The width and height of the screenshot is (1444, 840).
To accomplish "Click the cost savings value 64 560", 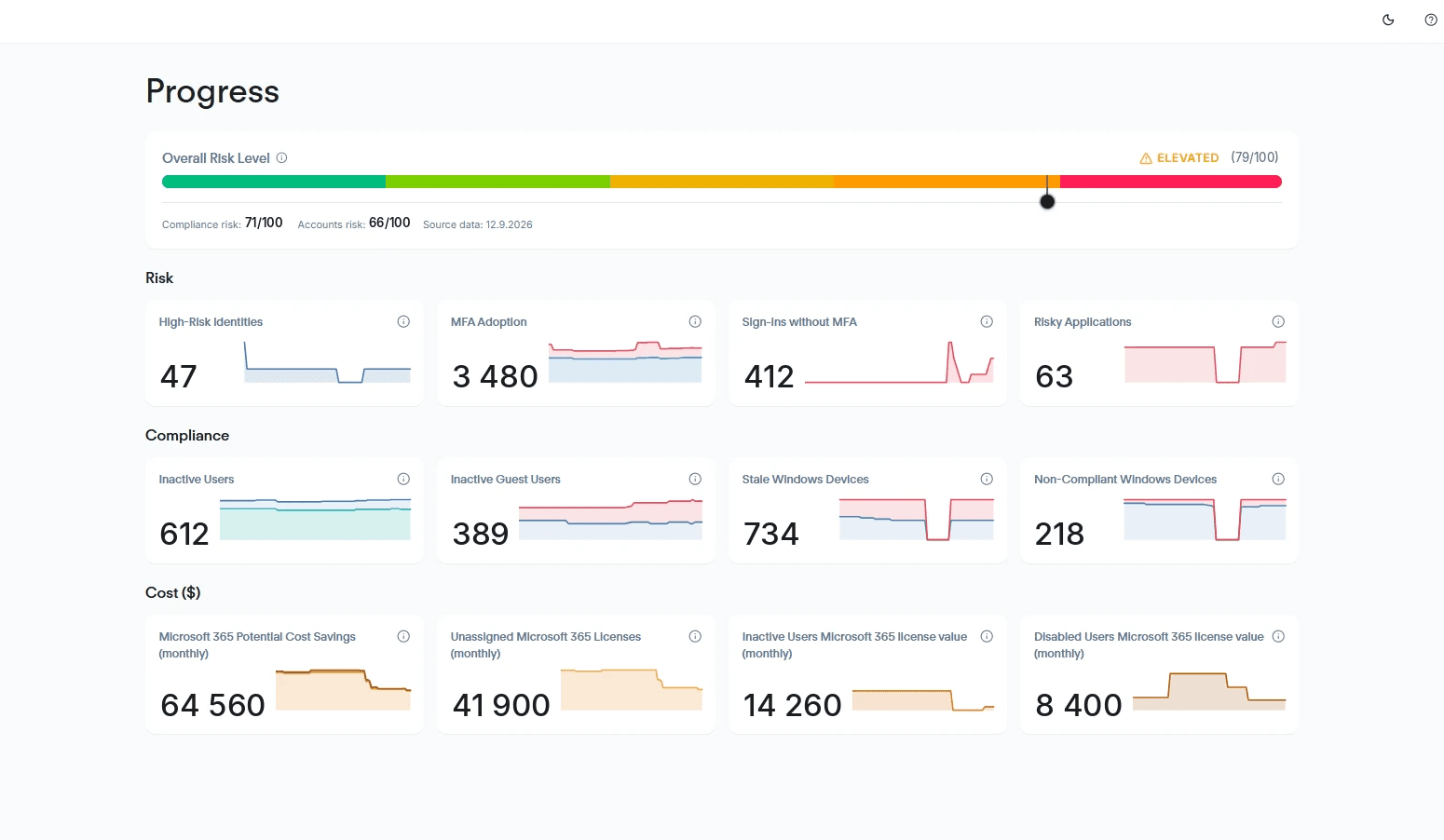I will [x=213, y=705].
